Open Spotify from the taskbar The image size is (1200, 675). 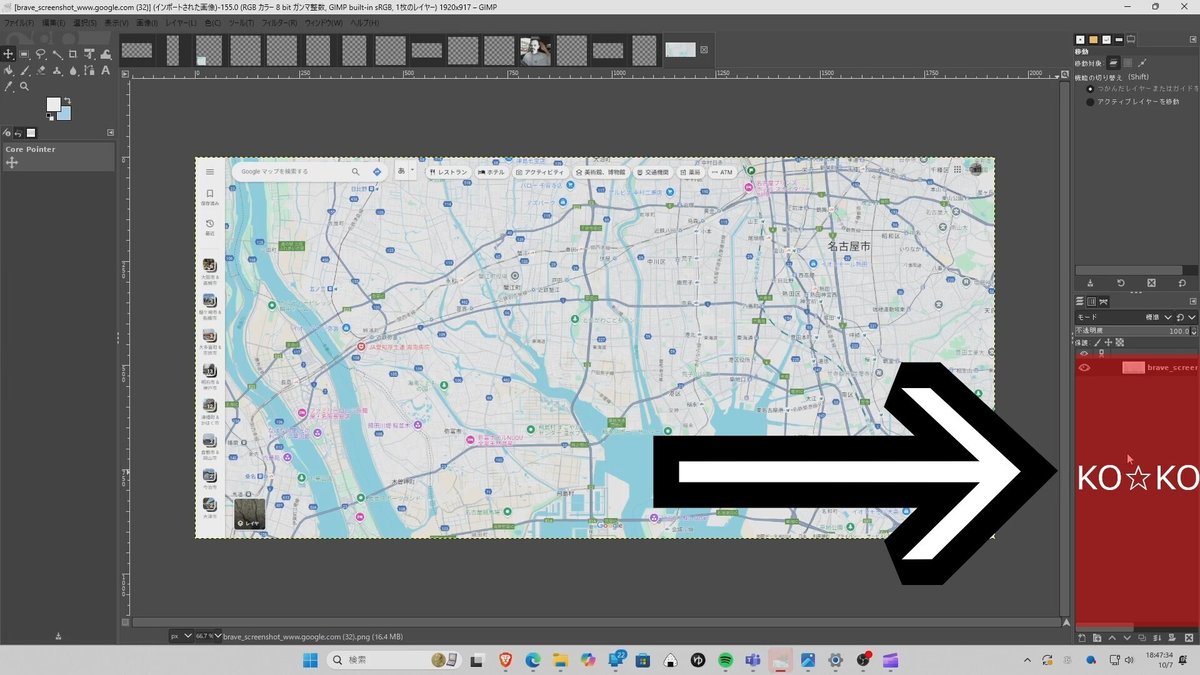[x=726, y=660]
